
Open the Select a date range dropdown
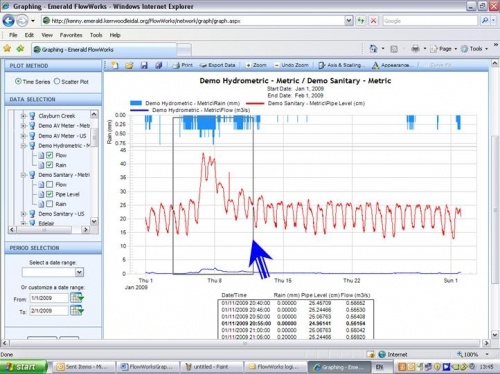tap(79, 272)
